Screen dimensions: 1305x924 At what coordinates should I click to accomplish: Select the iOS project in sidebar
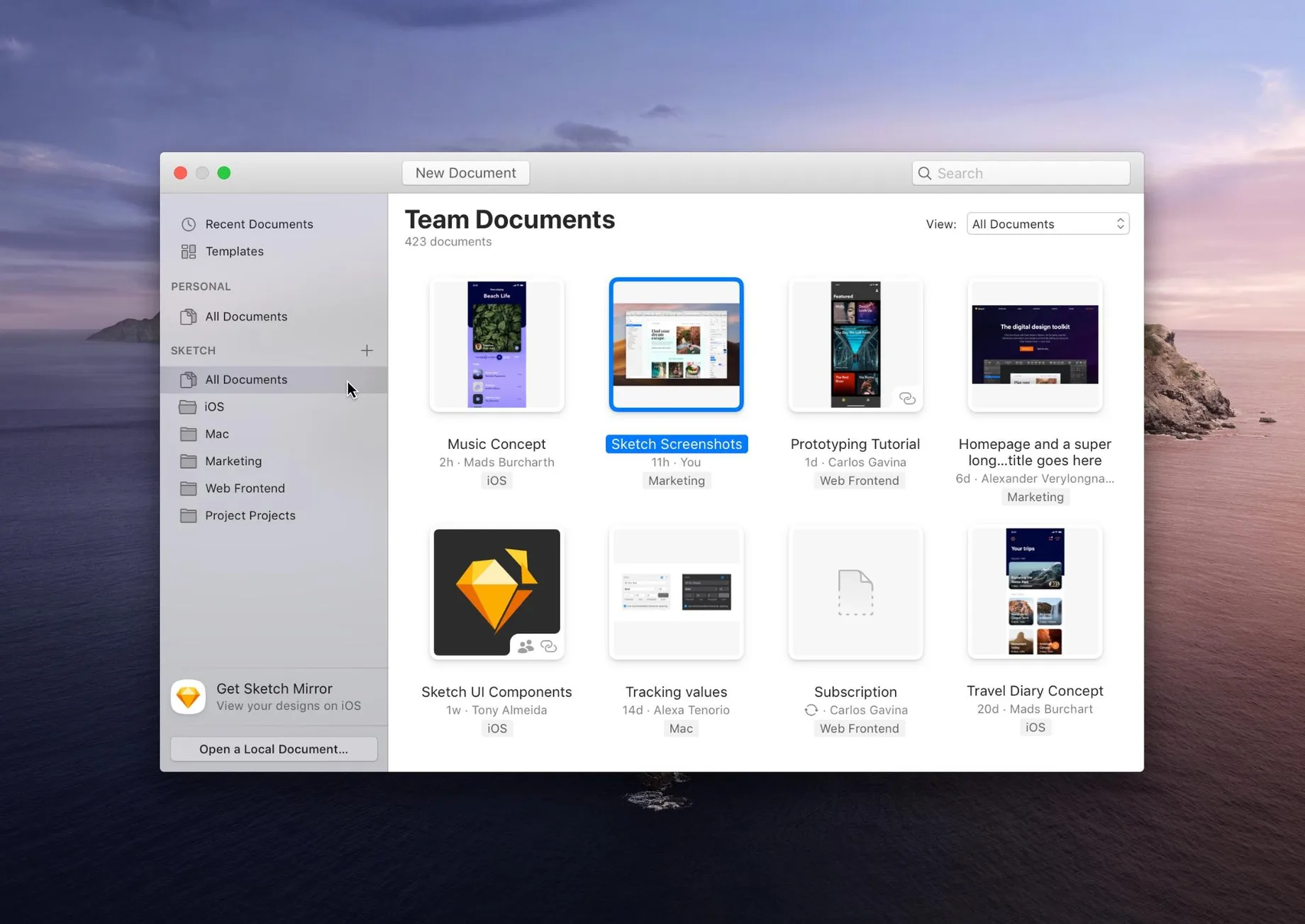[274, 406]
